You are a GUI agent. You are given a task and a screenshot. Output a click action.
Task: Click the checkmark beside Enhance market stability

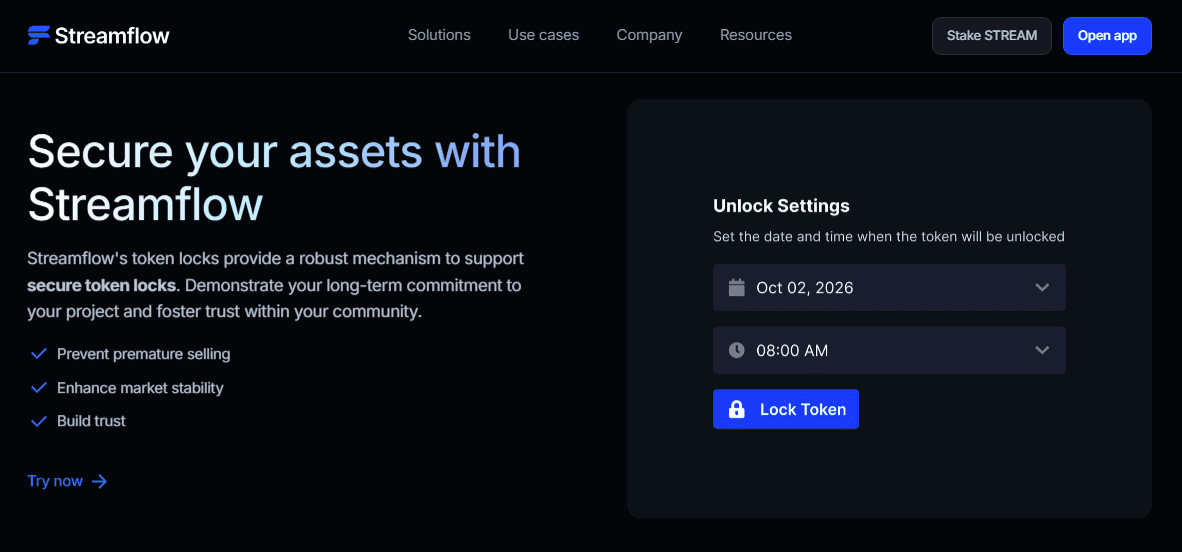[38, 388]
